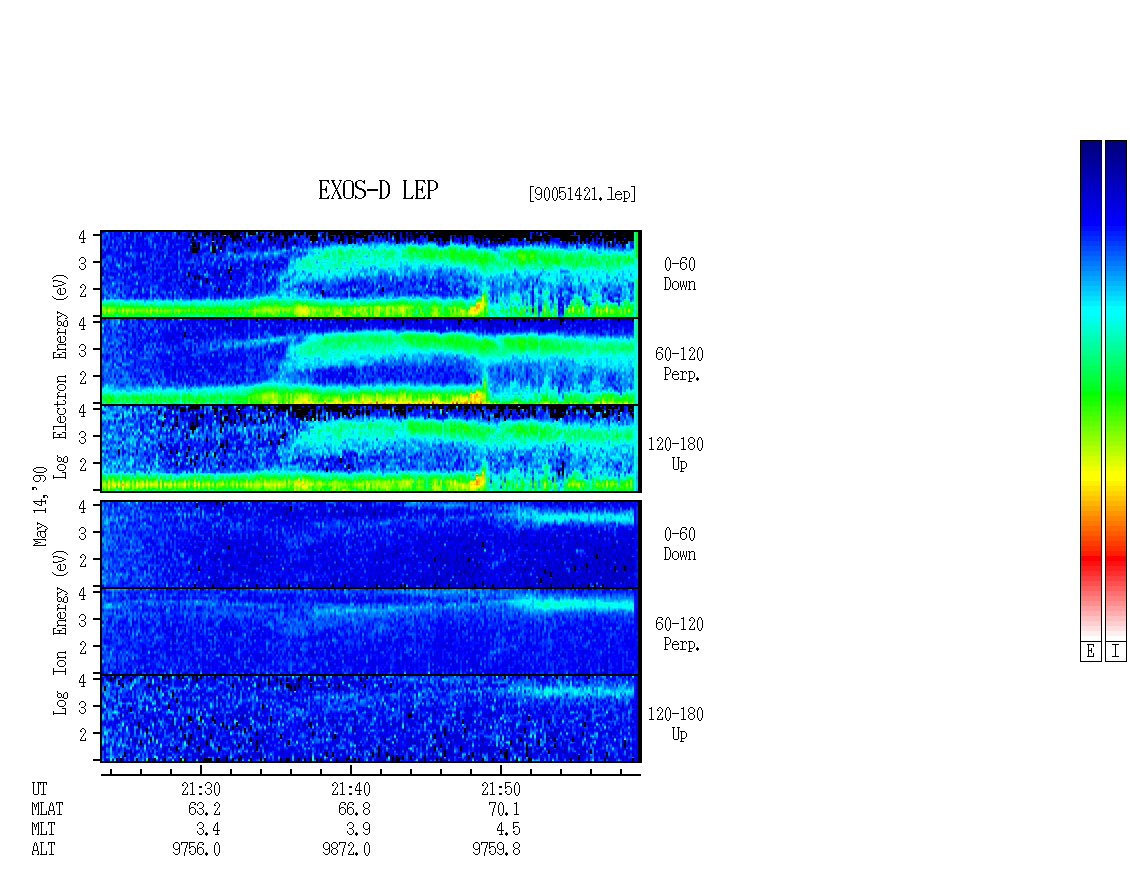This screenshot has height=875, width=1130.
Task: Click the ALT value 9756.0
Action: tap(196, 850)
